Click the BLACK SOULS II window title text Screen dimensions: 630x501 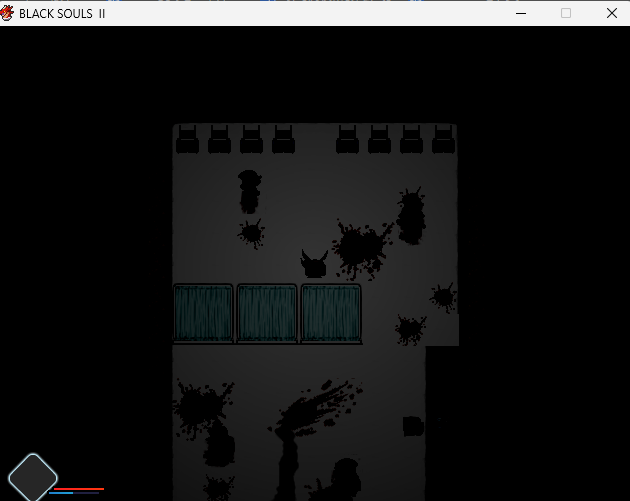coord(62,13)
